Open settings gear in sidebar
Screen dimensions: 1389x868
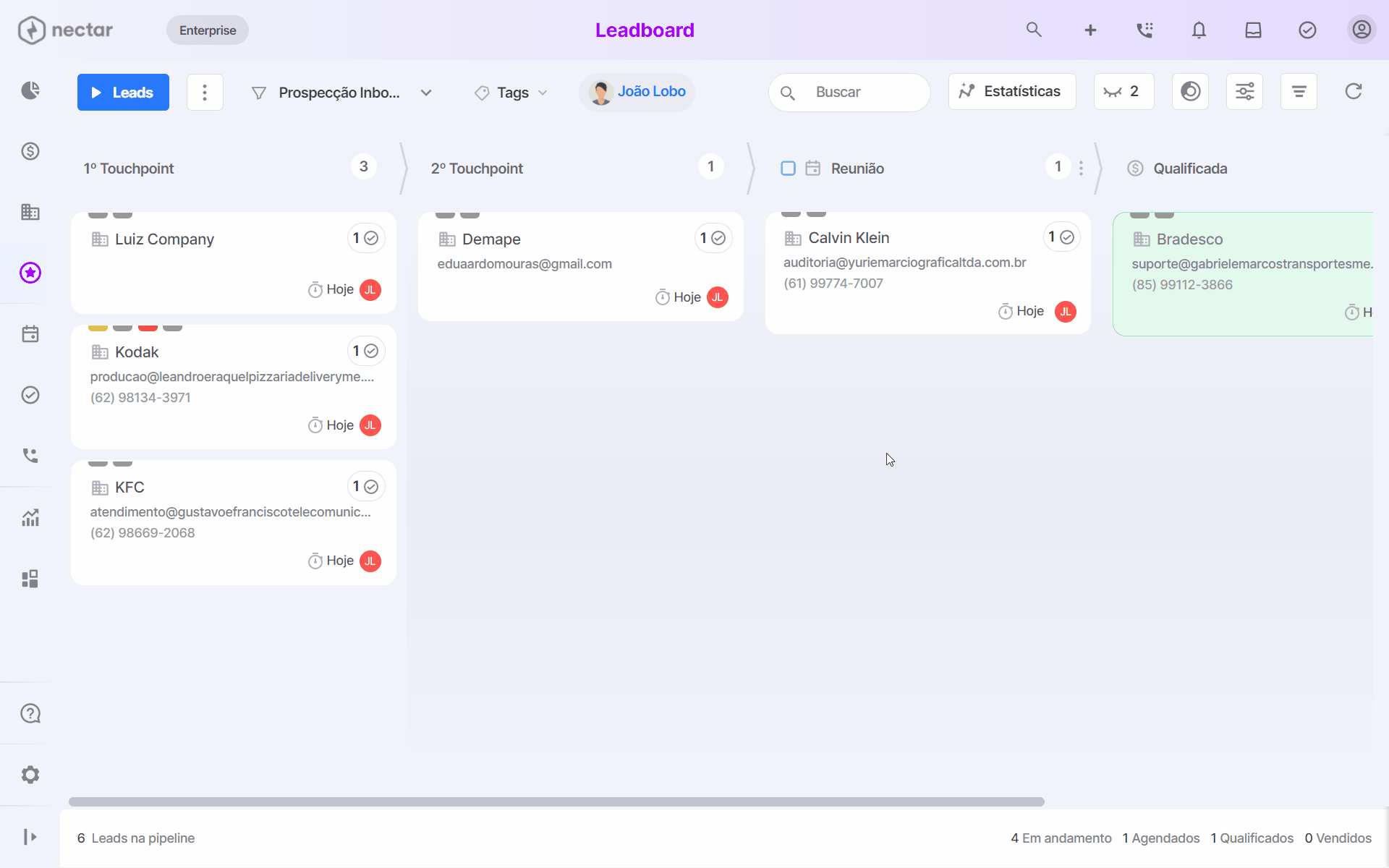click(x=30, y=775)
